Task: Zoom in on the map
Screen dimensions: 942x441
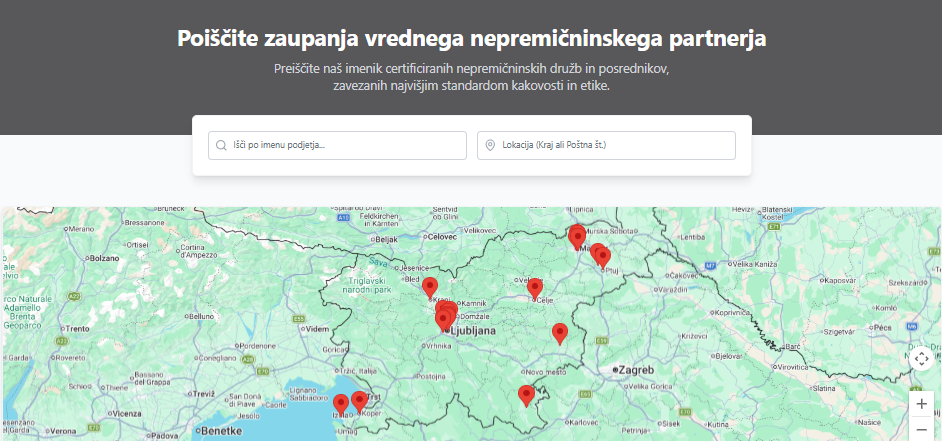Action: tap(921, 404)
